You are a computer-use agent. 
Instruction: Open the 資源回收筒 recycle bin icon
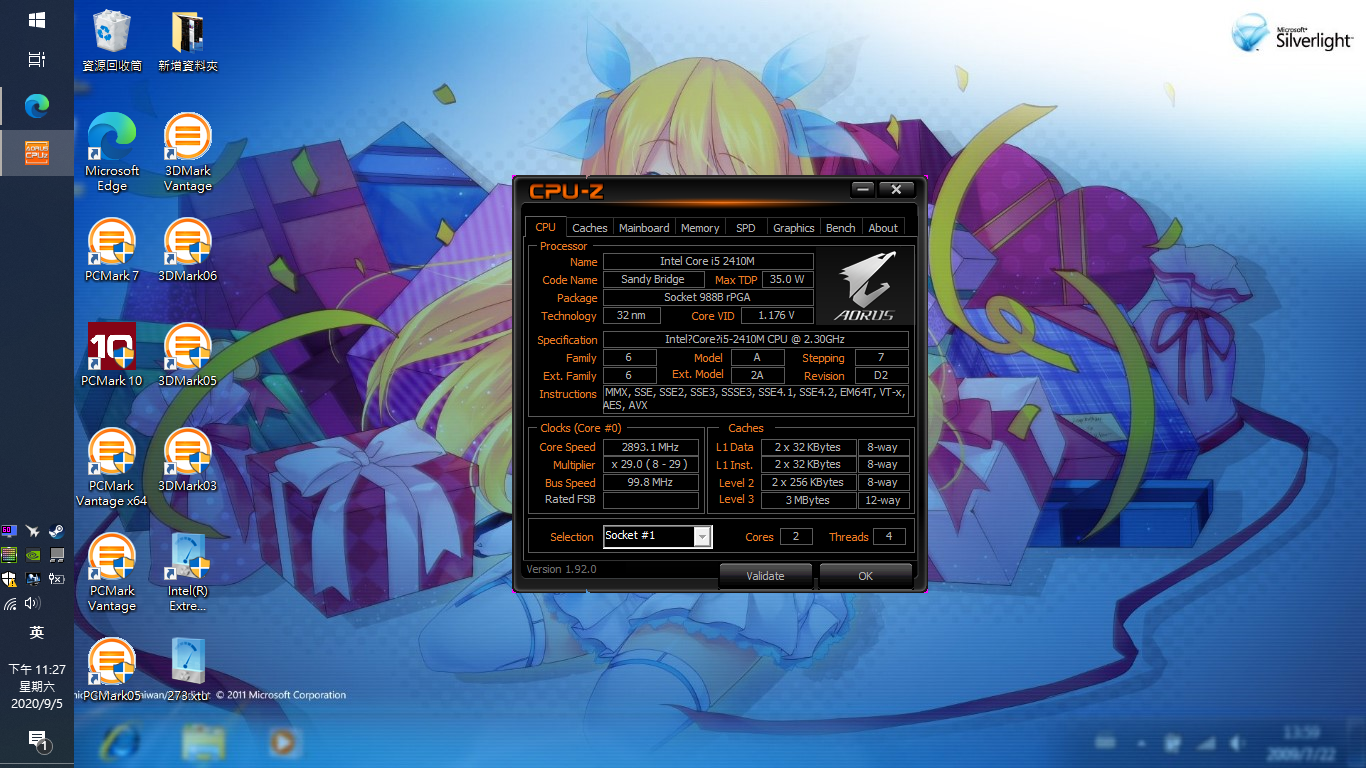tap(112, 41)
